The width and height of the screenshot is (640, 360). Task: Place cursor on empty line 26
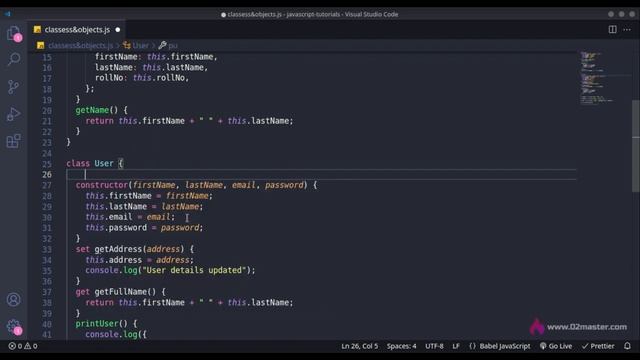321,174
